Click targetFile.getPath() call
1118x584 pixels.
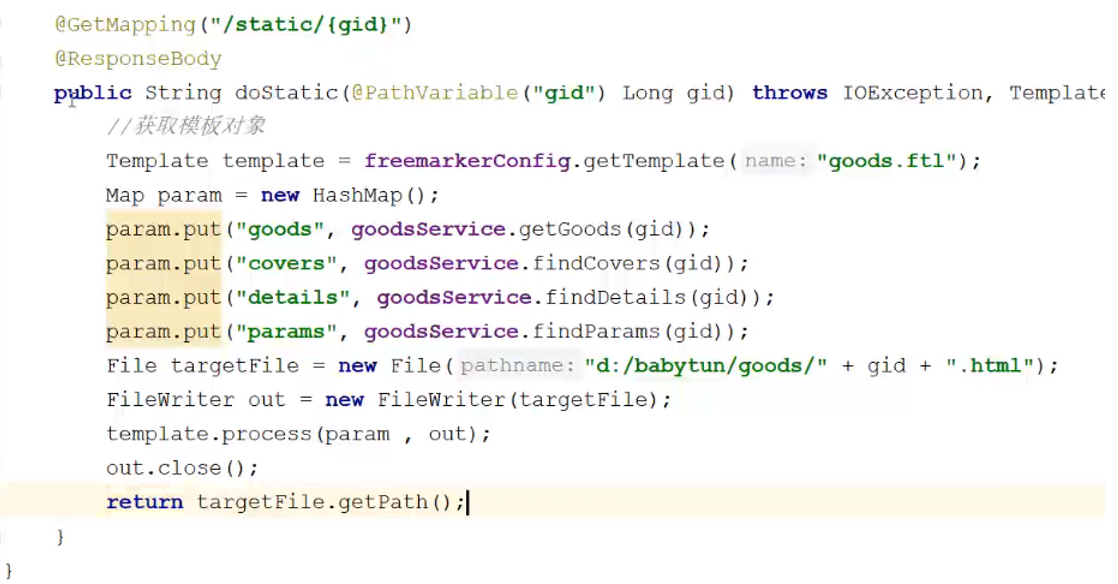pyautogui.click(x=324, y=503)
